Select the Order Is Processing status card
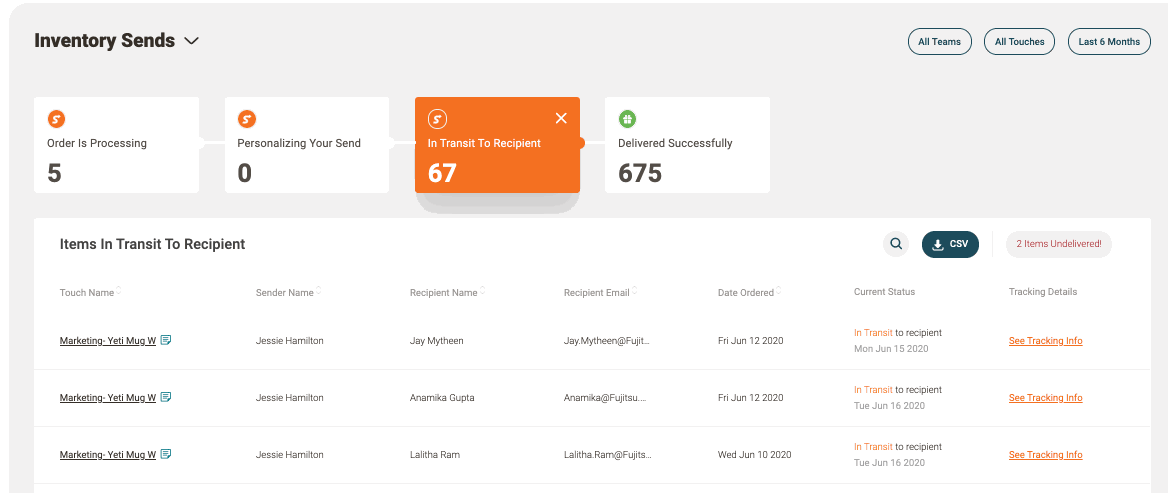1168x493 pixels. point(116,145)
